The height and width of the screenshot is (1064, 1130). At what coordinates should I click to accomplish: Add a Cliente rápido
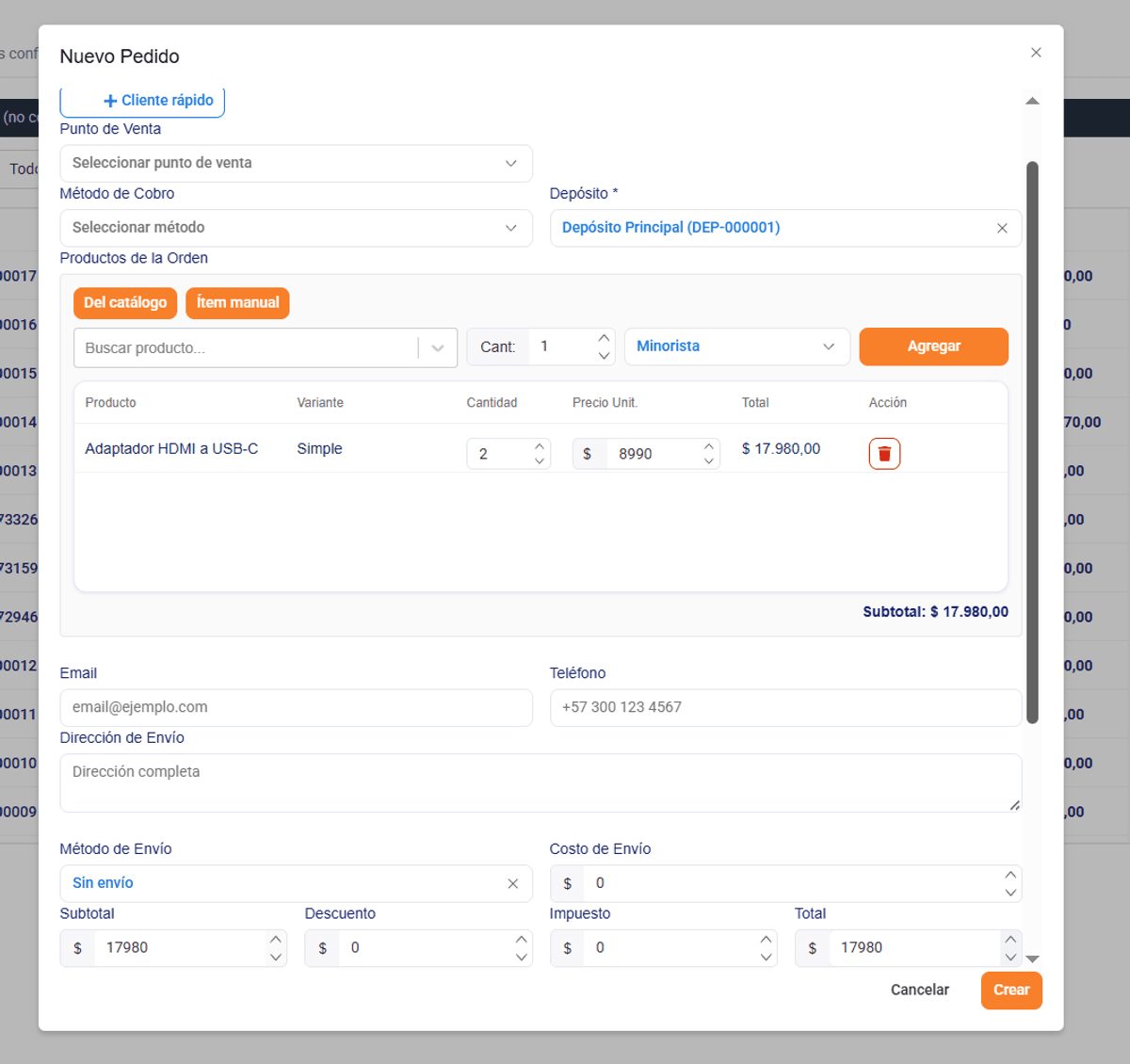coord(142,101)
